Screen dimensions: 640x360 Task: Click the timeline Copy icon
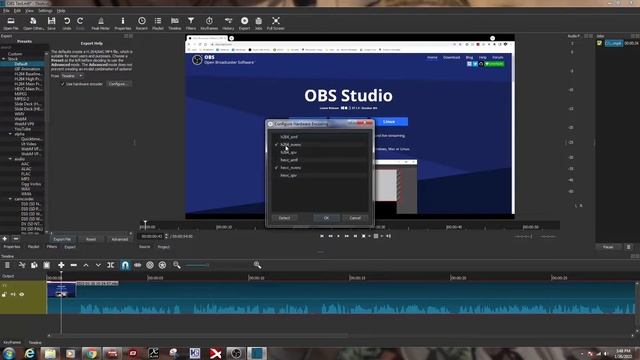pyautogui.click(x=34, y=265)
